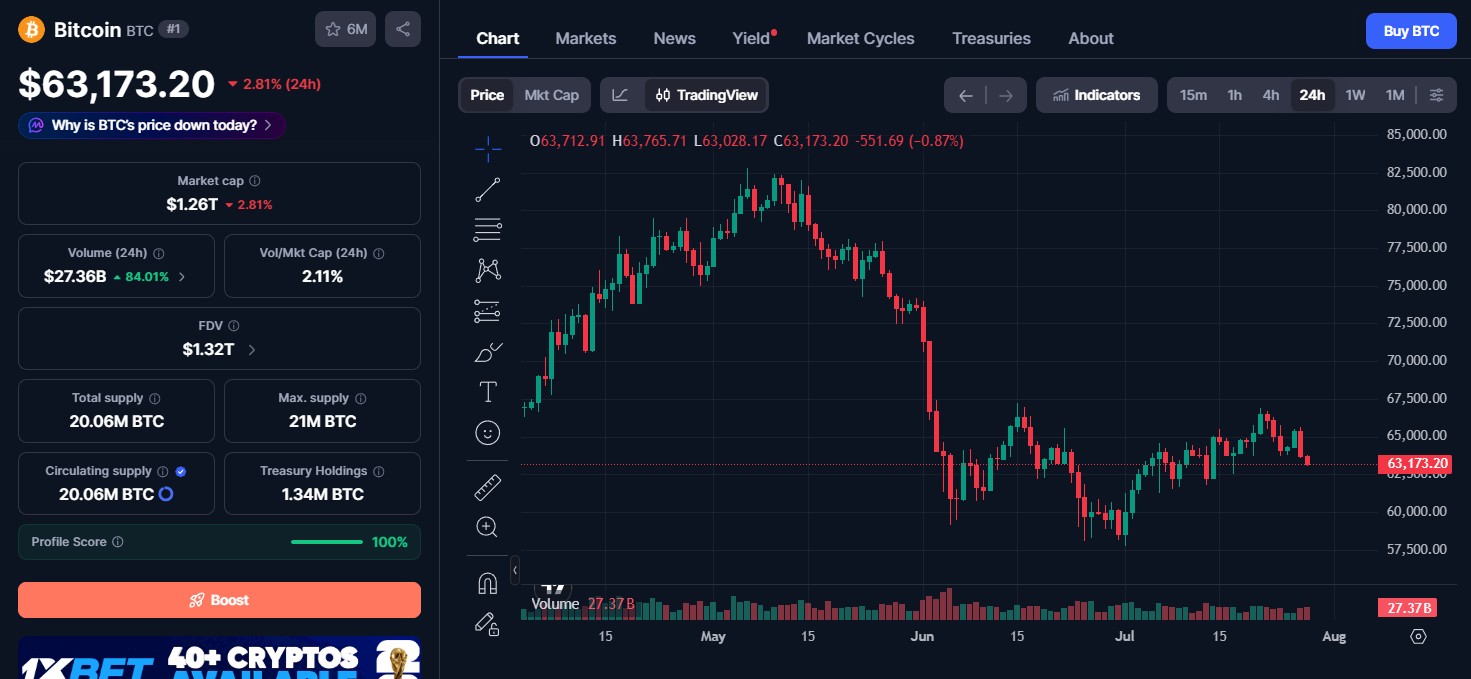Viewport: 1471px width, 679px height.
Task: Click the orange Boost button
Action: coord(219,600)
